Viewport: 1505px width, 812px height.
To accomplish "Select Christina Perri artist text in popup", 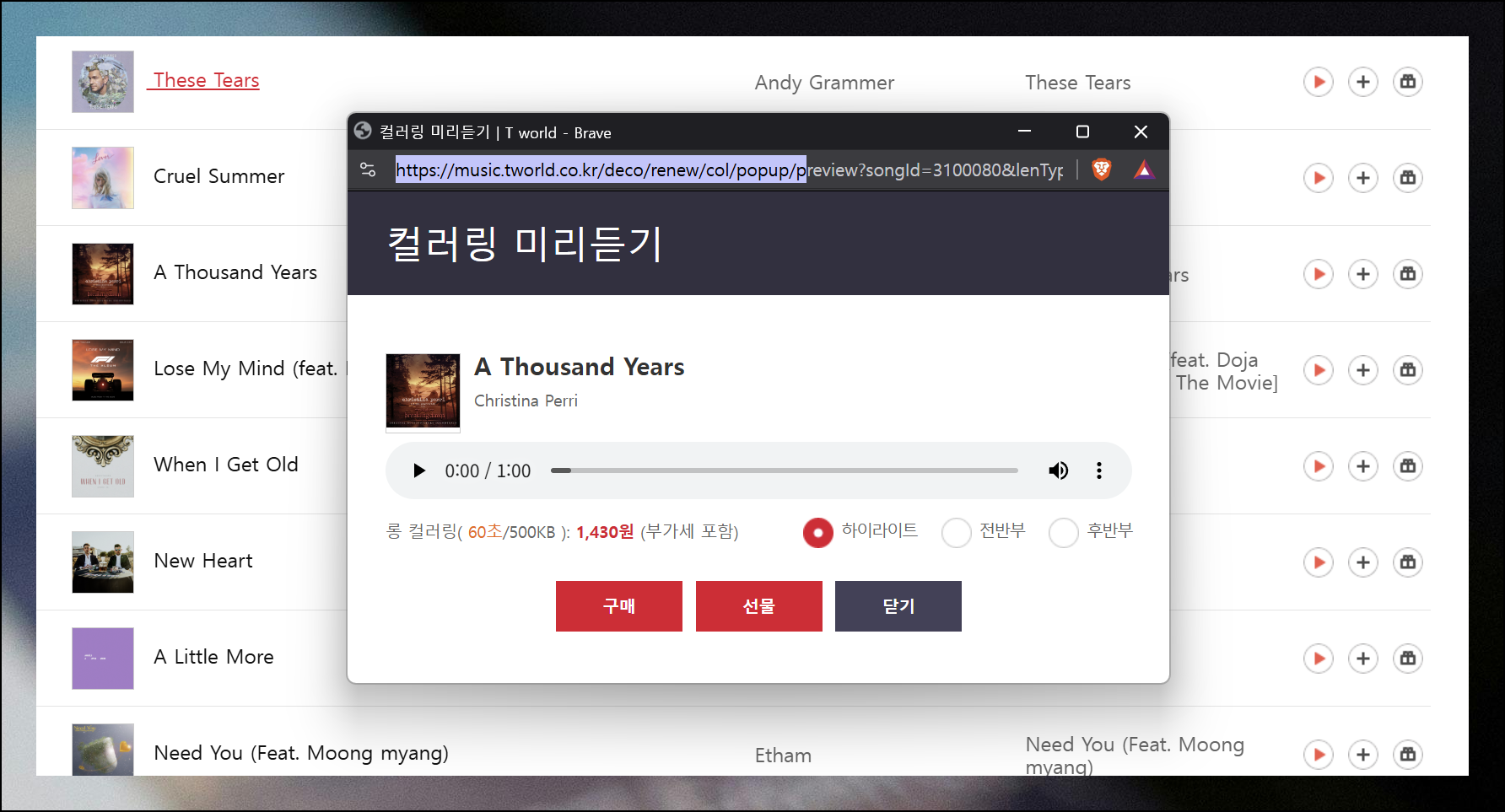I will click(x=526, y=401).
